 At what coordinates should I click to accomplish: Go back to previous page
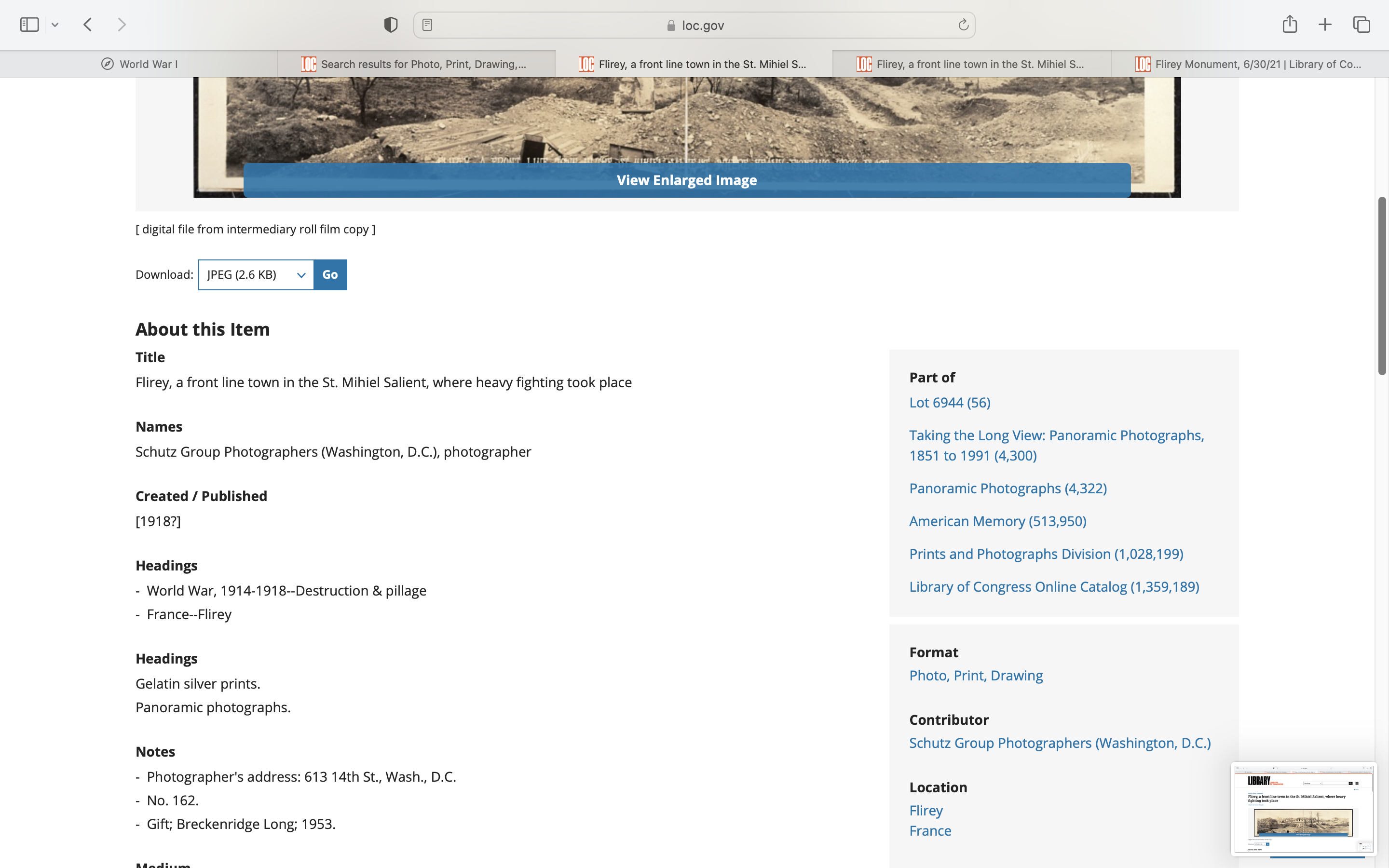click(x=88, y=25)
